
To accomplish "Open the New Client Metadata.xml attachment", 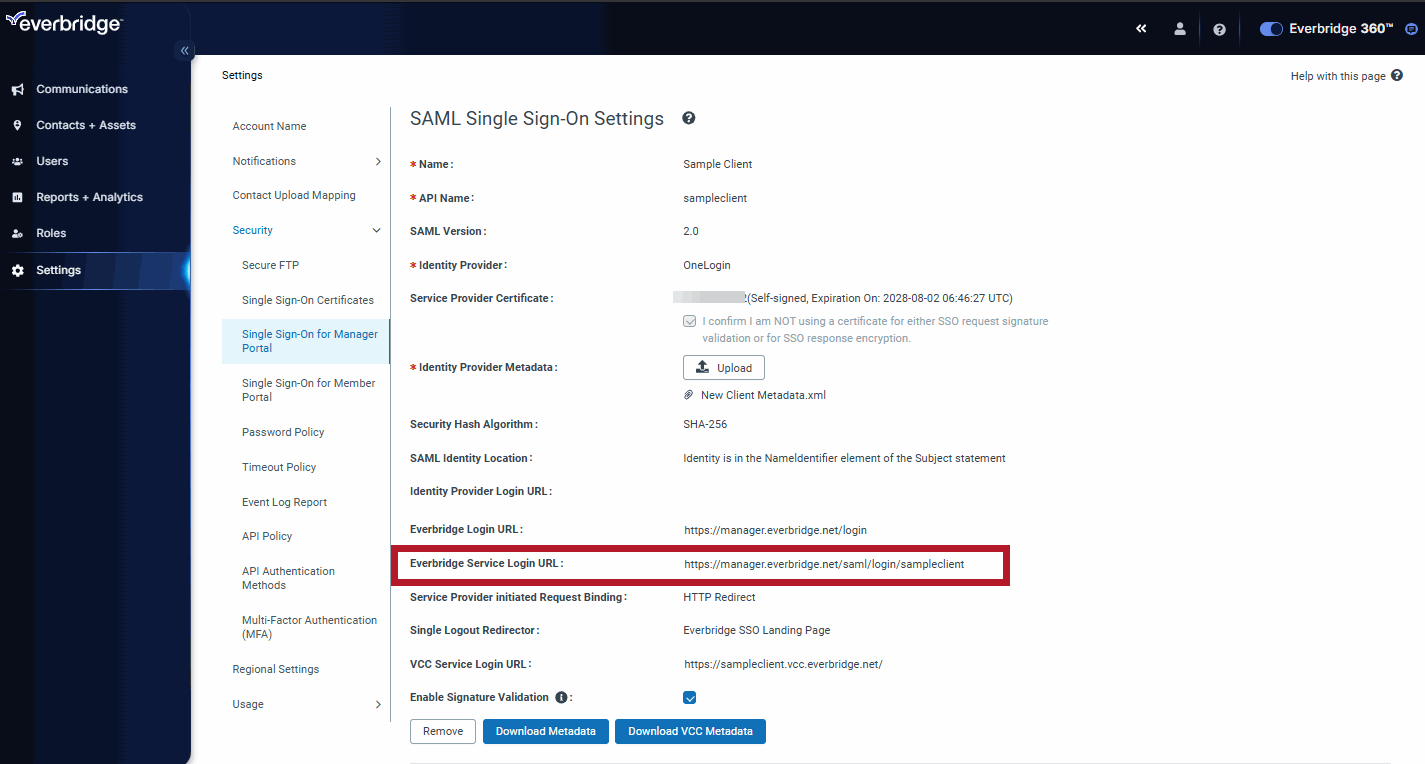I will point(762,395).
